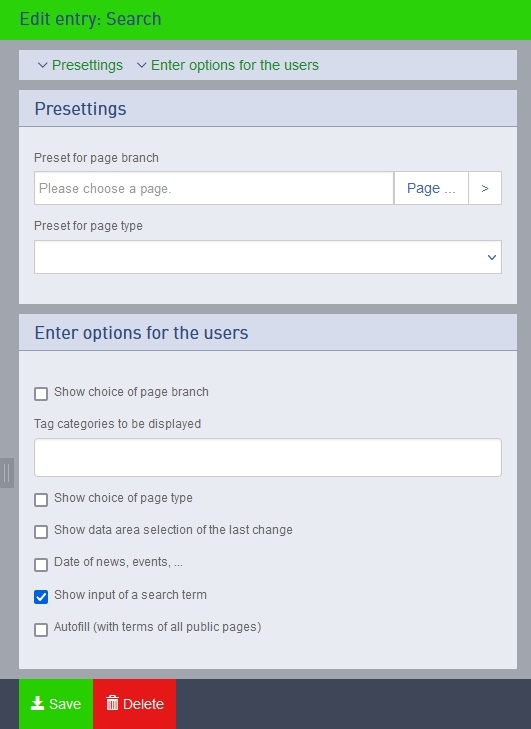Toggle Show data area selection of last change
The image size is (531, 729).
coord(41,531)
